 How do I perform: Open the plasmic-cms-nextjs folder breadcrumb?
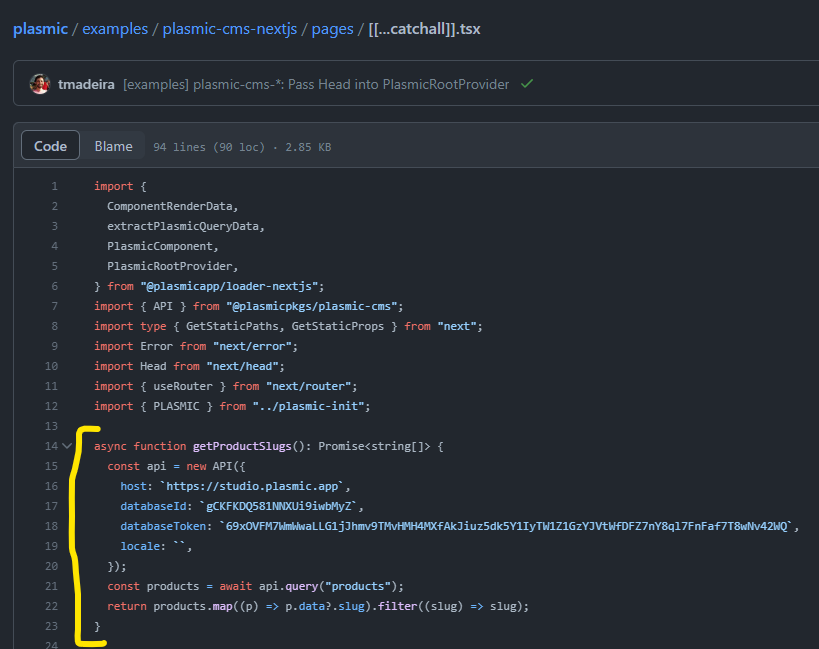(x=229, y=29)
